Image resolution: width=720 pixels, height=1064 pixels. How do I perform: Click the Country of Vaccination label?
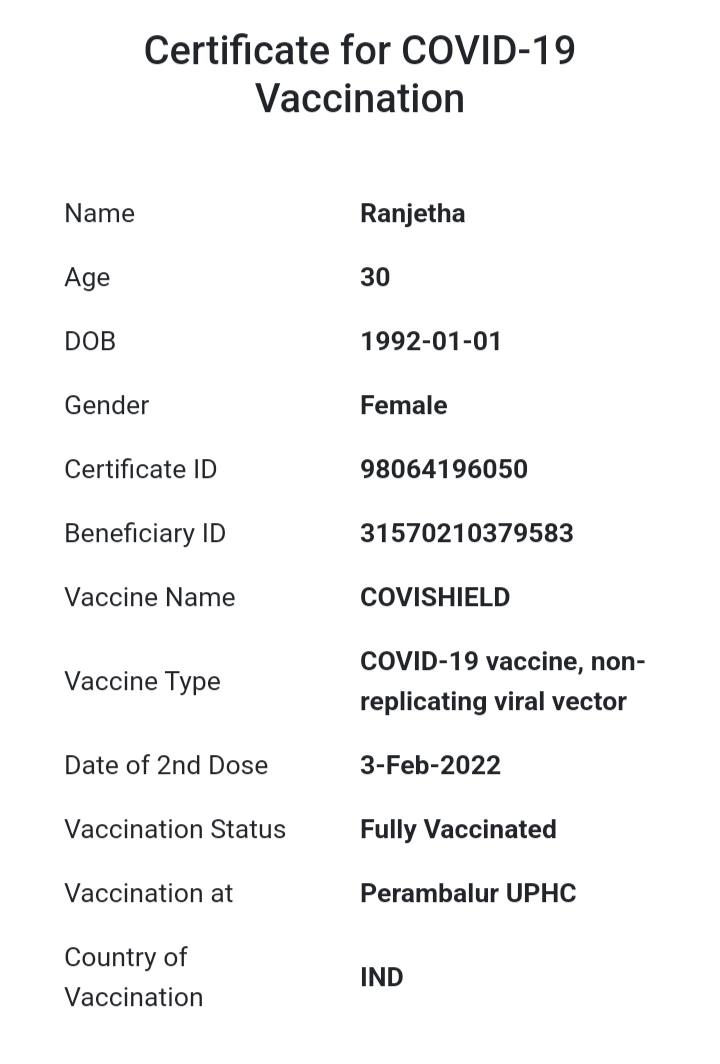pyautogui.click(x=133, y=977)
